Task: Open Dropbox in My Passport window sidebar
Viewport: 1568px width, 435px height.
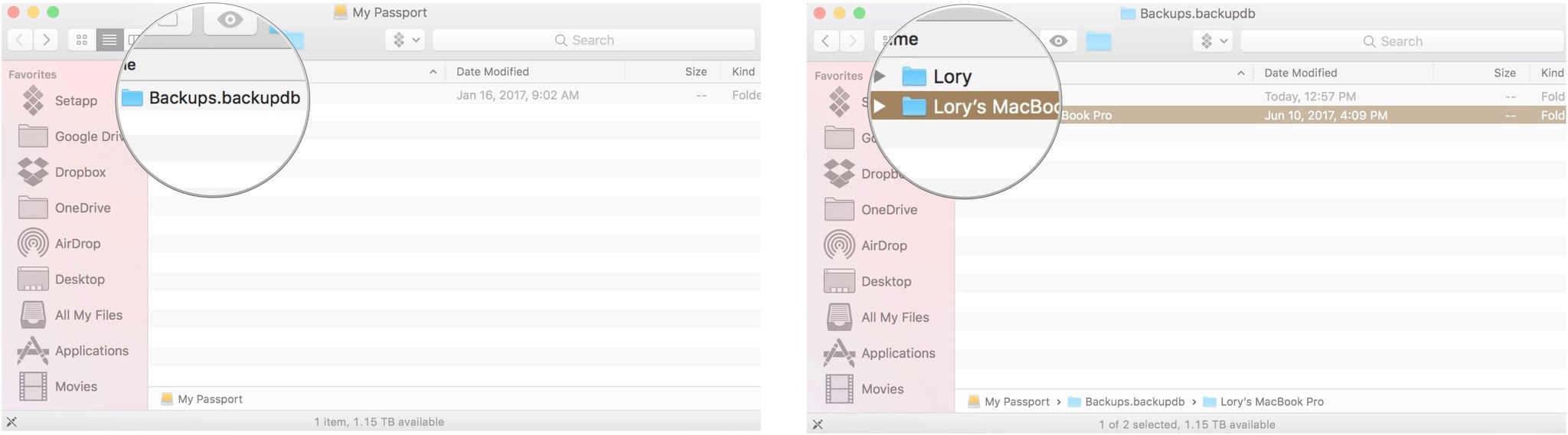Action: click(x=63, y=172)
